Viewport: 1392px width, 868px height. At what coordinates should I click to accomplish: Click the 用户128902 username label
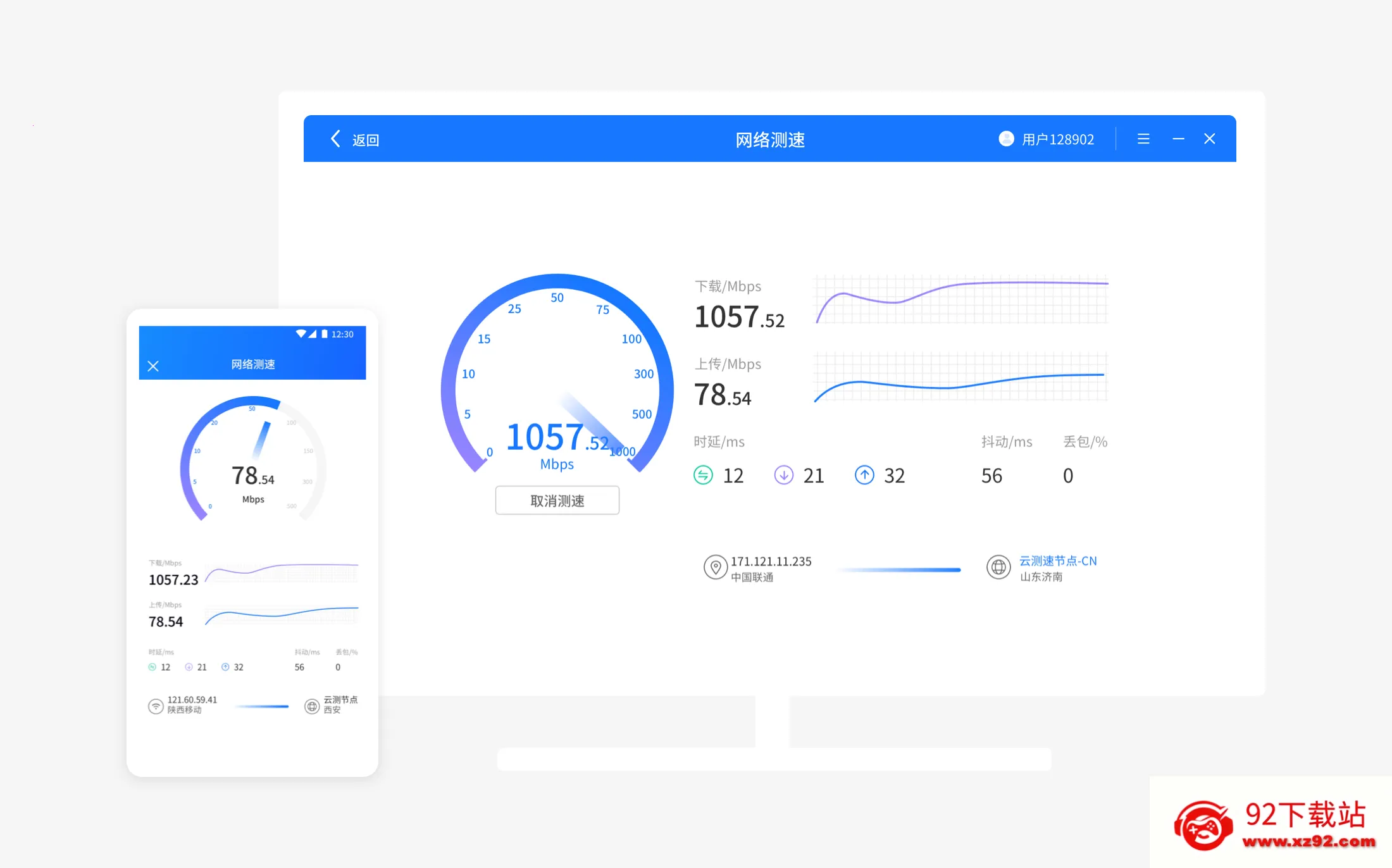click(1058, 139)
